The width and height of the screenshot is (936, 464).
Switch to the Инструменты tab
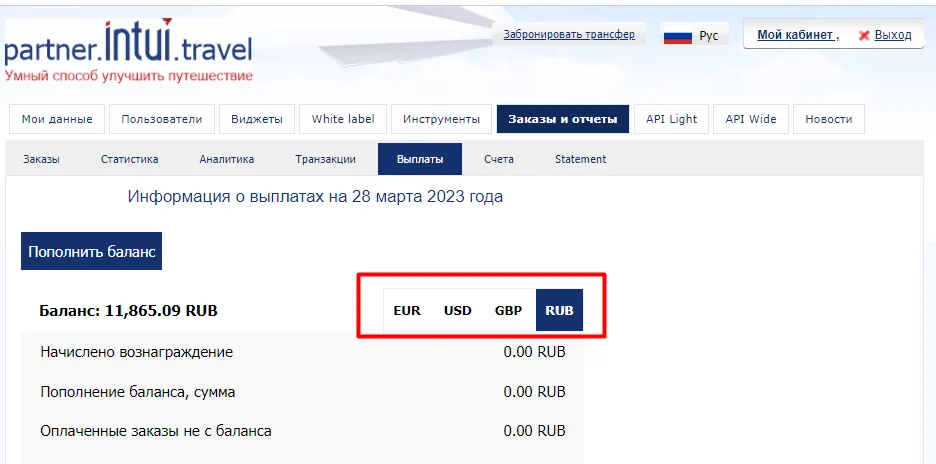pyautogui.click(x=441, y=119)
